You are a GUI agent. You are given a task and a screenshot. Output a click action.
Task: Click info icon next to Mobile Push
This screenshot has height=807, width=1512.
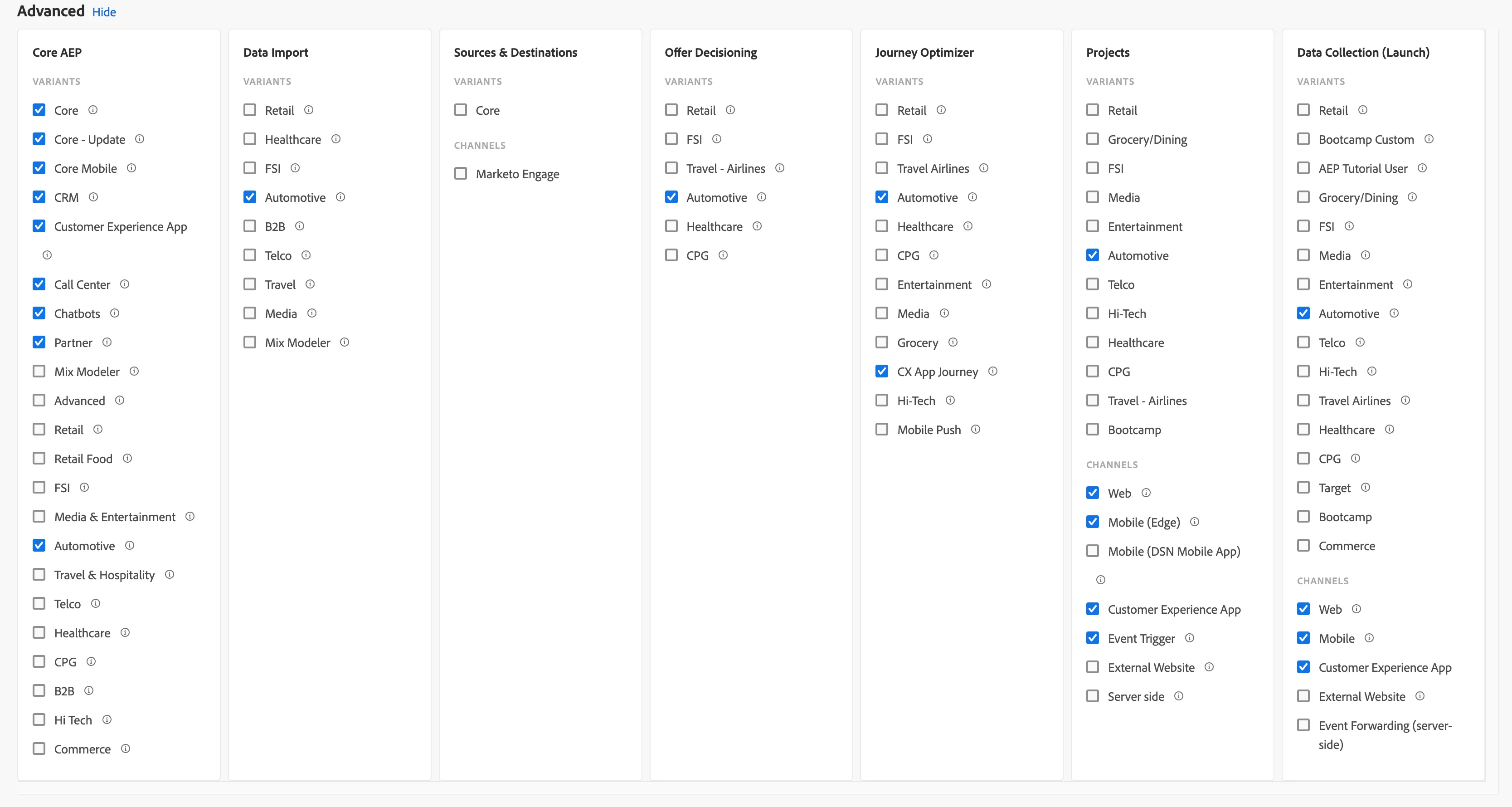976,429
